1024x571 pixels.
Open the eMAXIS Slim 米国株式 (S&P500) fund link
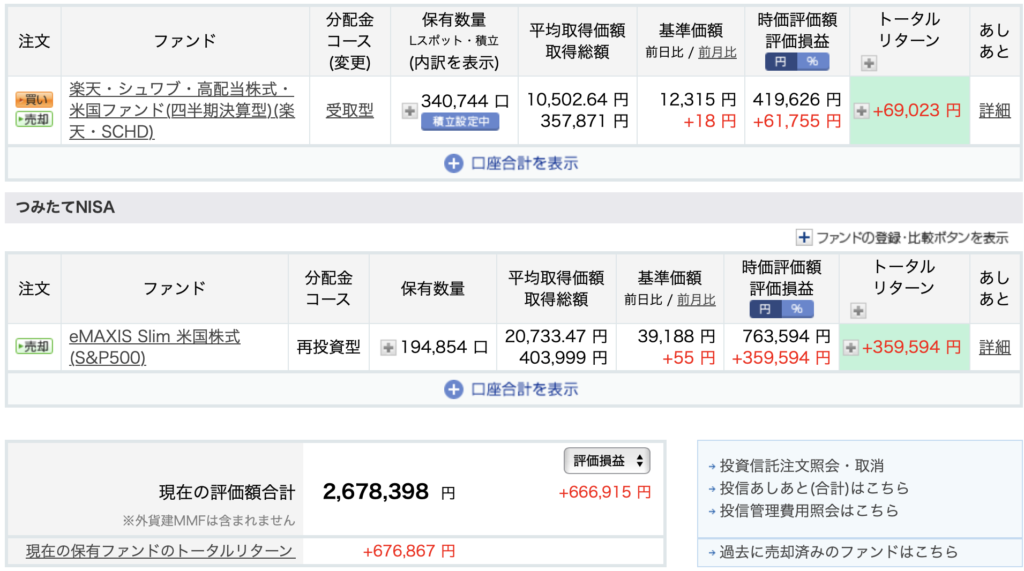154,347
